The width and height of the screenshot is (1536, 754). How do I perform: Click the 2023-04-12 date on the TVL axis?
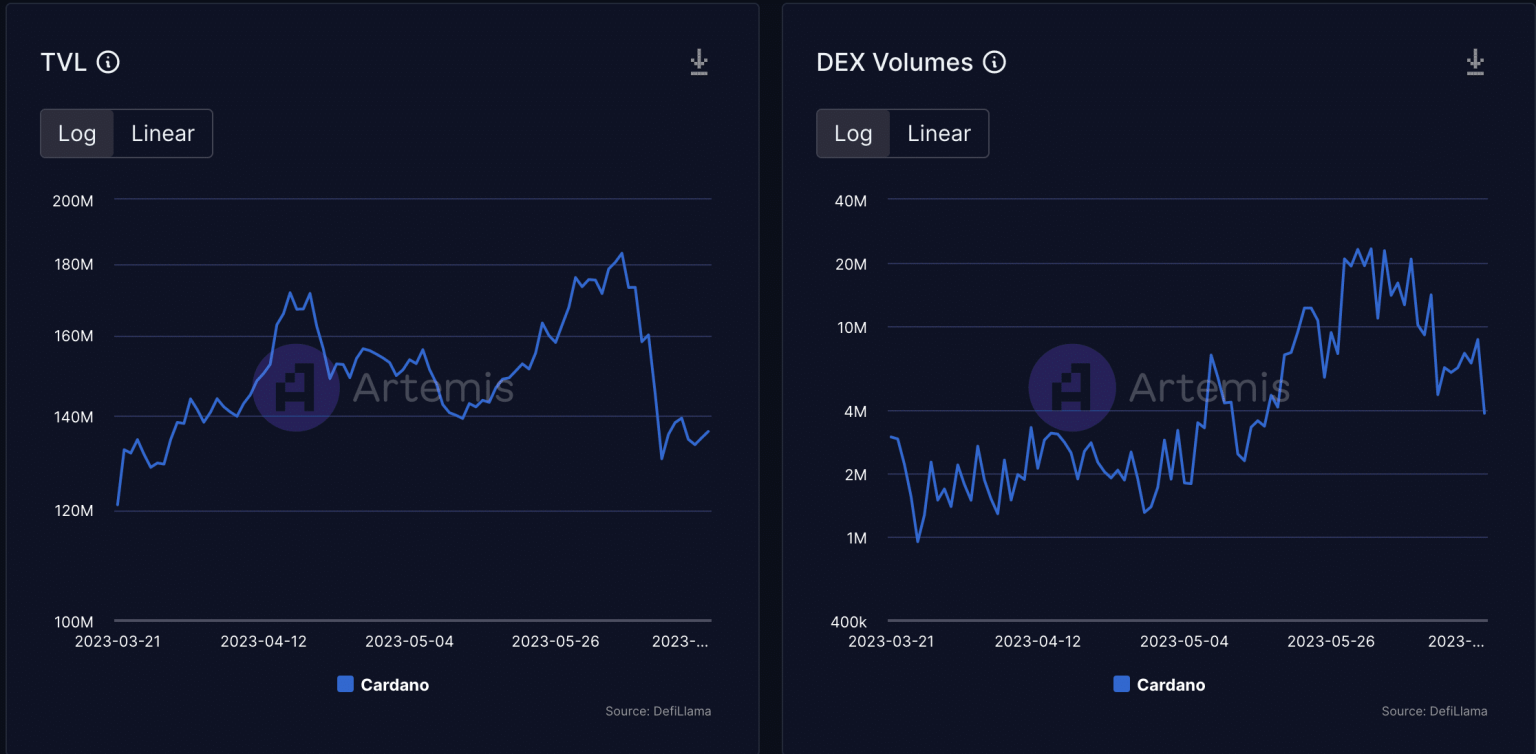point(263,641)
